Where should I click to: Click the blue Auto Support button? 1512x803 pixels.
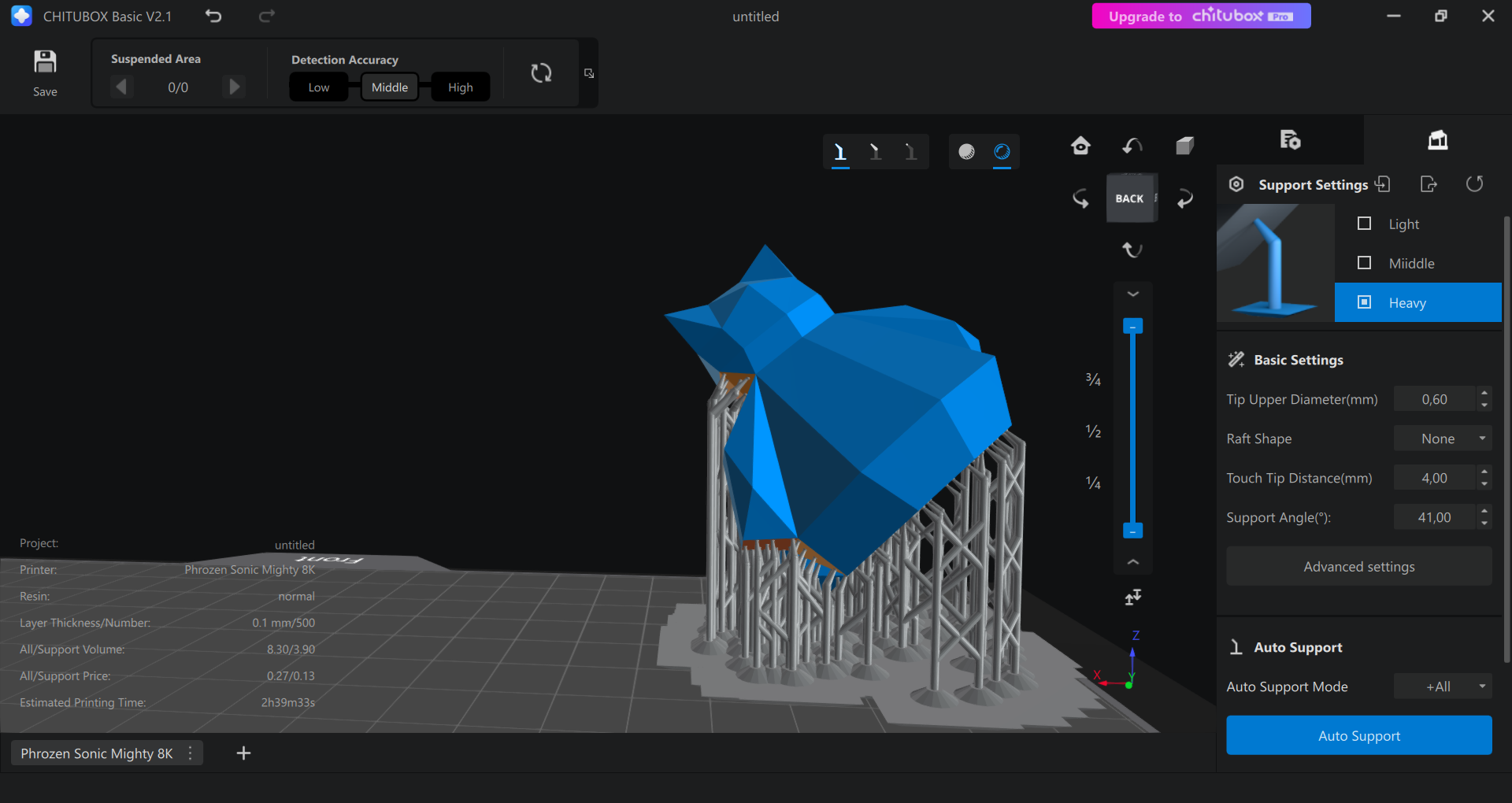point(1358,735)
